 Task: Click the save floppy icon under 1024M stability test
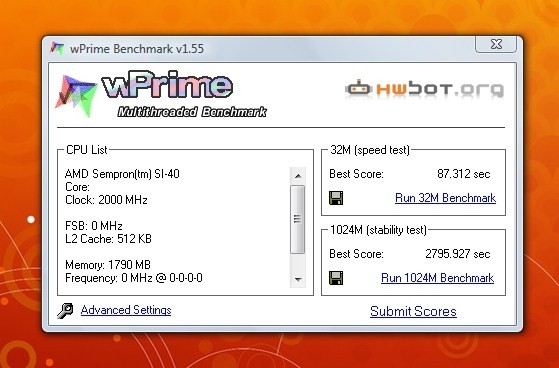[336, 278]
